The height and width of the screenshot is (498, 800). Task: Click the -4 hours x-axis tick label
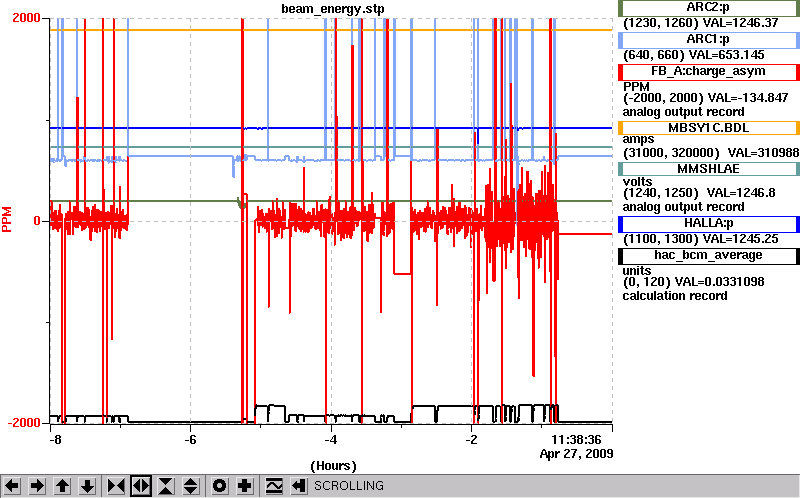[331, 439]
